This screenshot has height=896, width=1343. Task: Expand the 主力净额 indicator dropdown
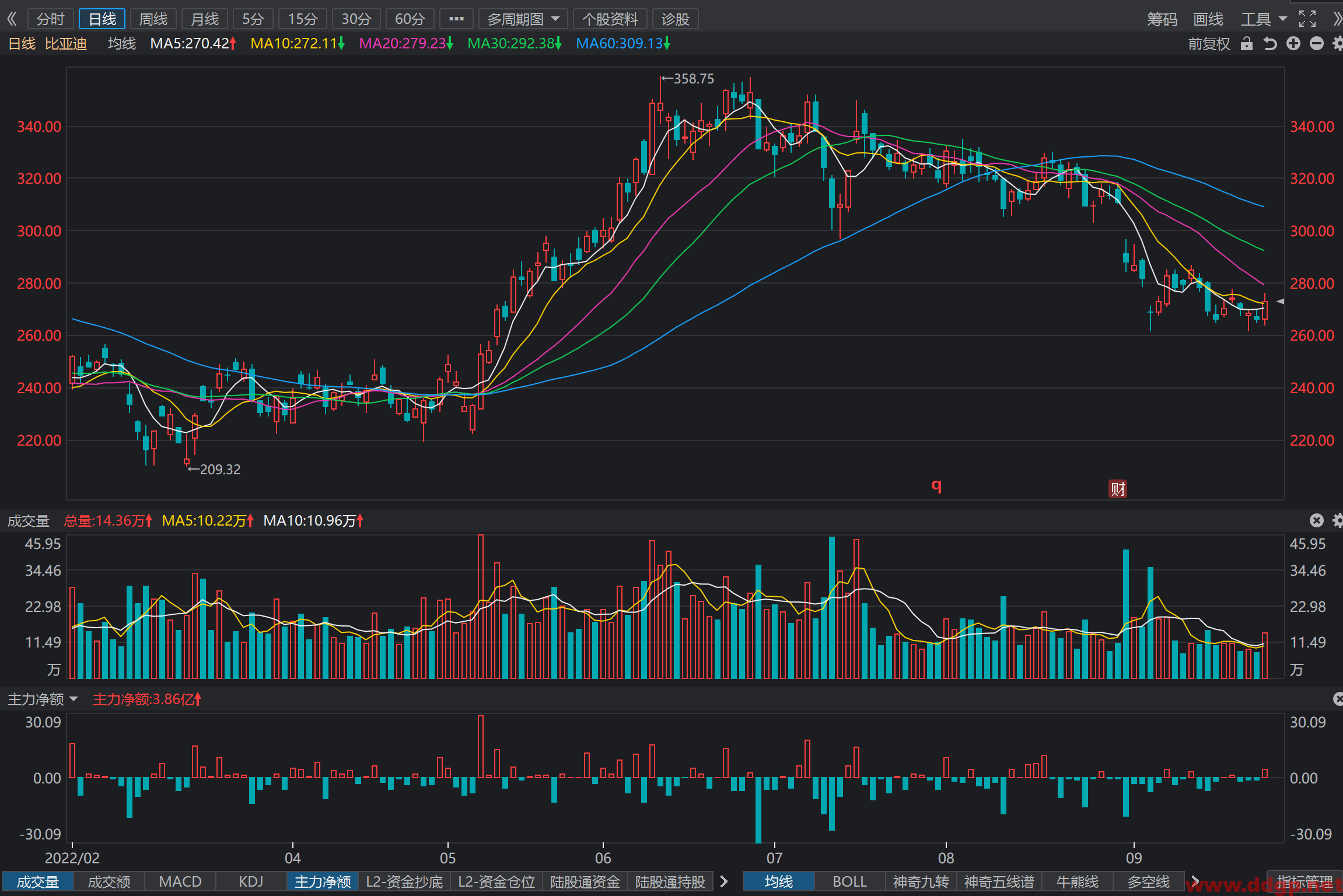tap(43, 699)
